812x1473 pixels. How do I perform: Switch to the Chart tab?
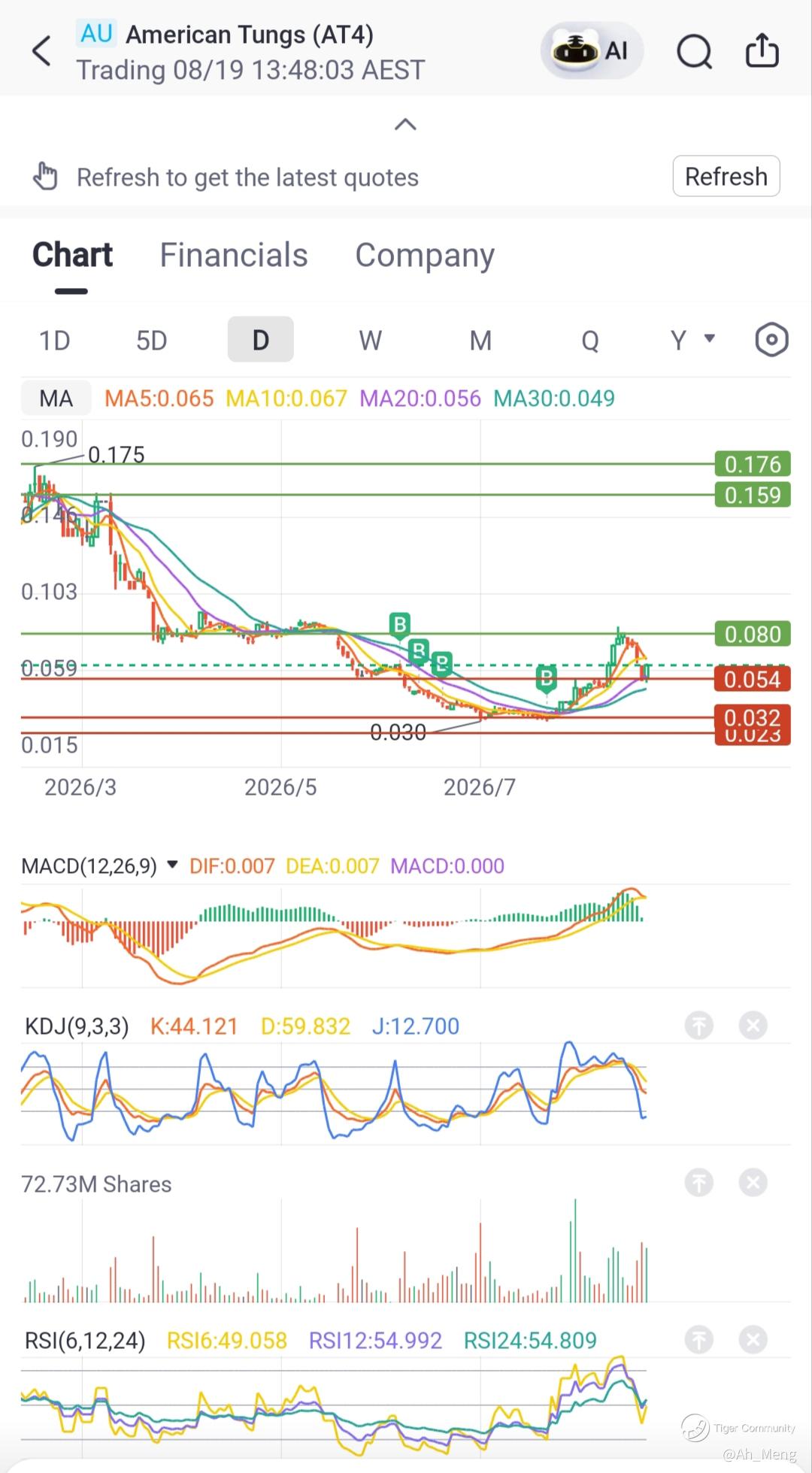click(72, 255)
